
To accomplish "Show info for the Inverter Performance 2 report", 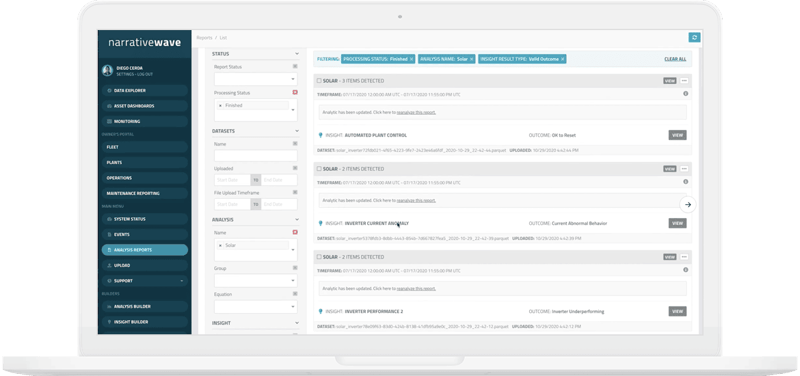I will pyautogui.click(x=685, y=270).
